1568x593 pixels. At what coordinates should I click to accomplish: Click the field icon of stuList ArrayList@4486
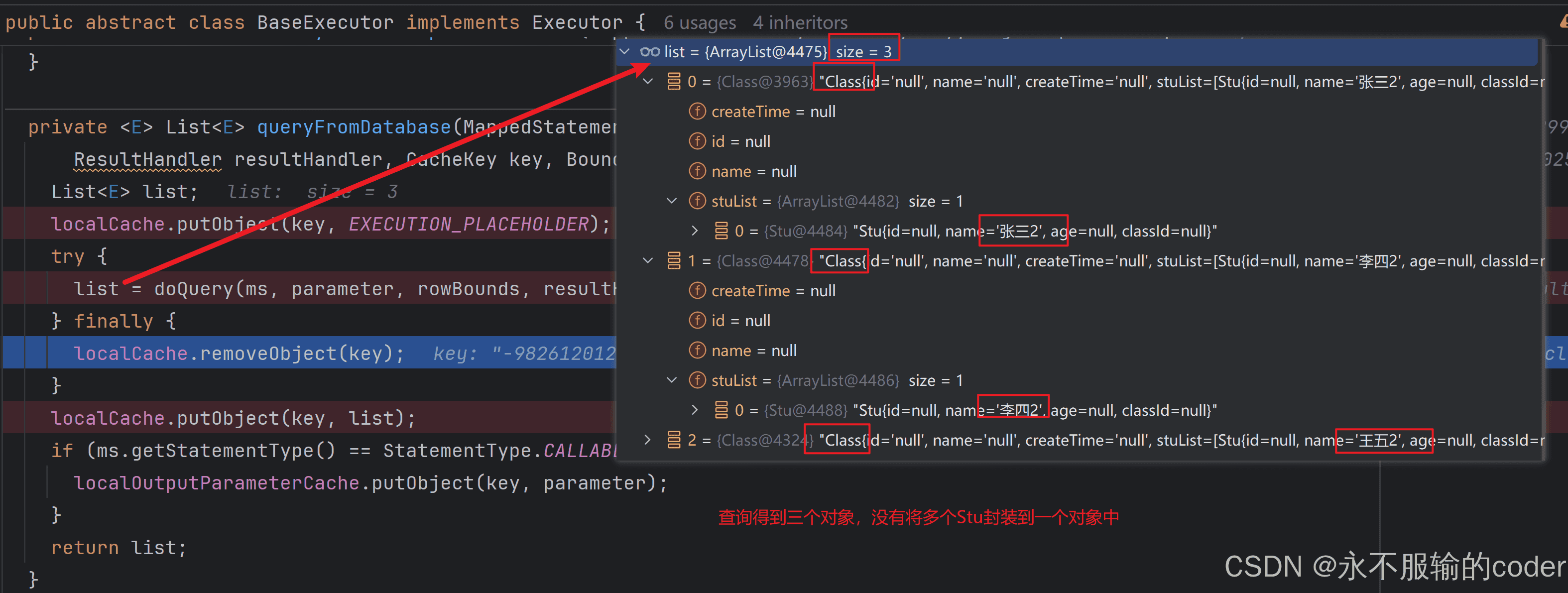pos(697,380)
